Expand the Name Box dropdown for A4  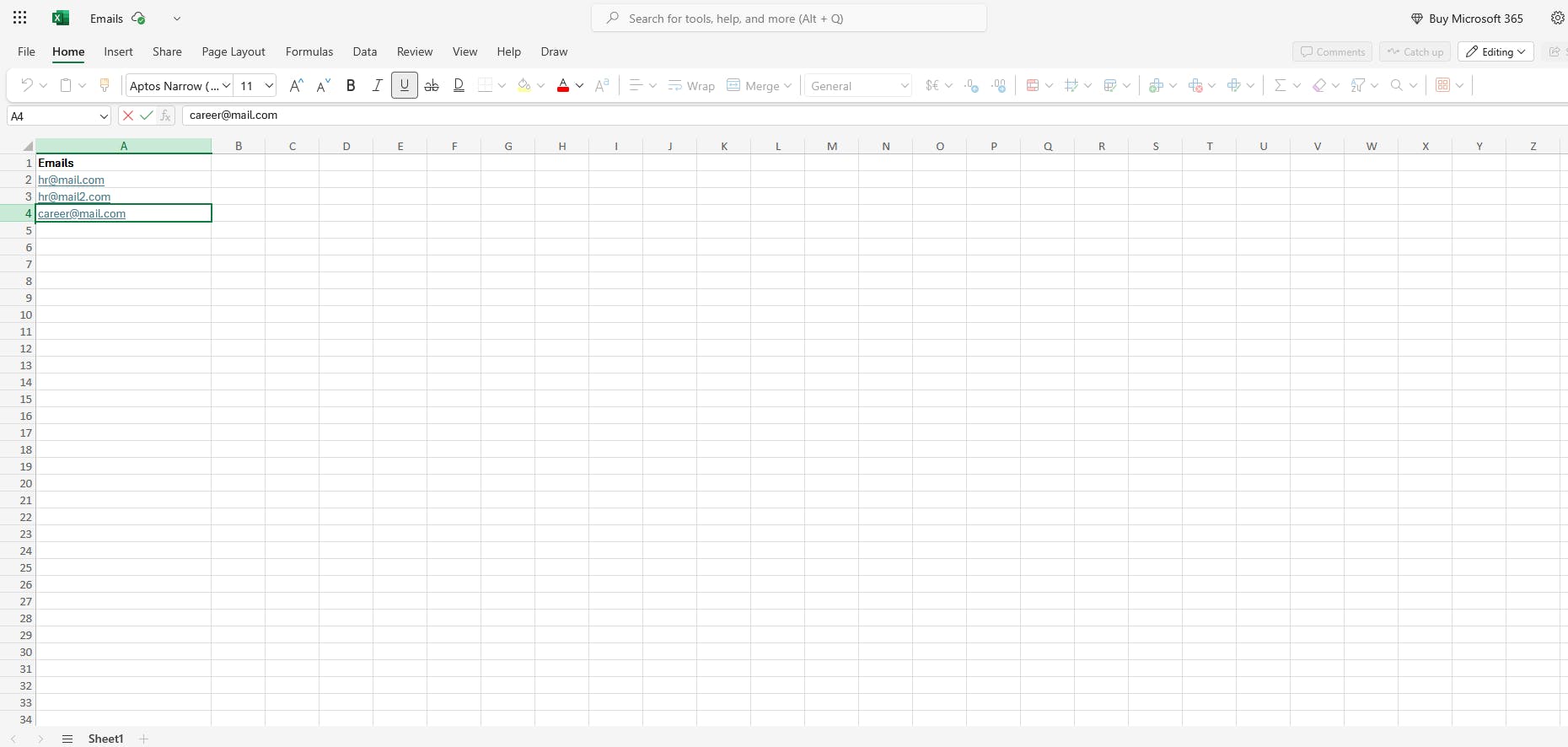coord(104,116)
